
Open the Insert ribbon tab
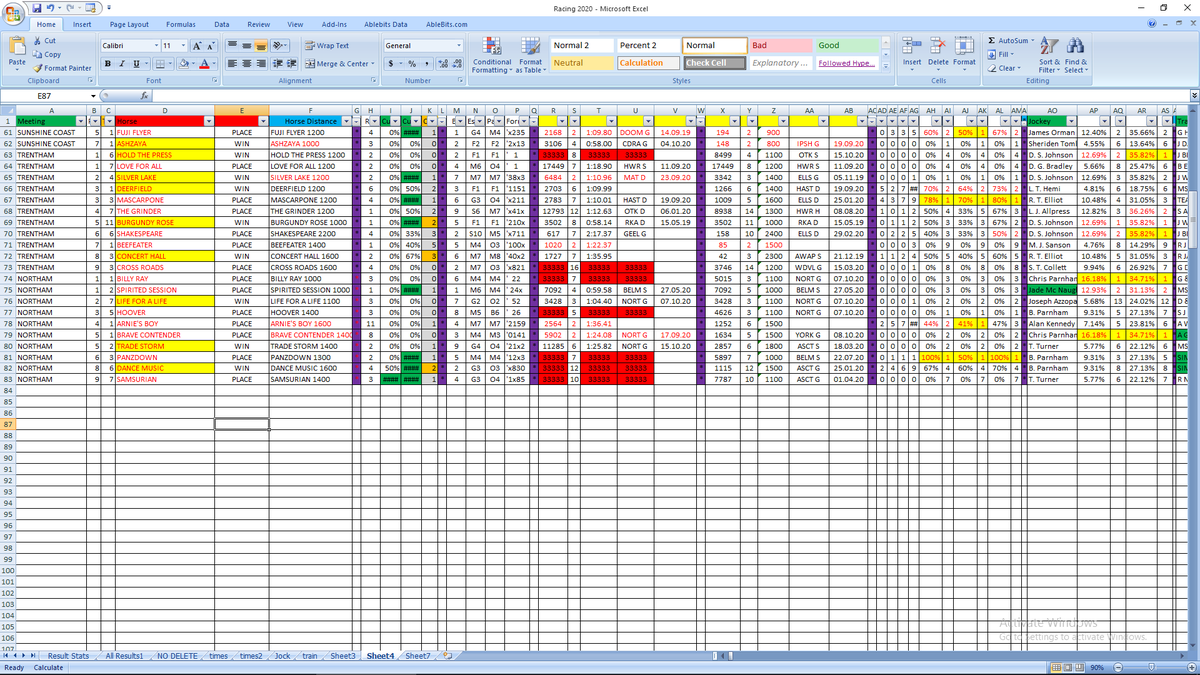point(82,23)
